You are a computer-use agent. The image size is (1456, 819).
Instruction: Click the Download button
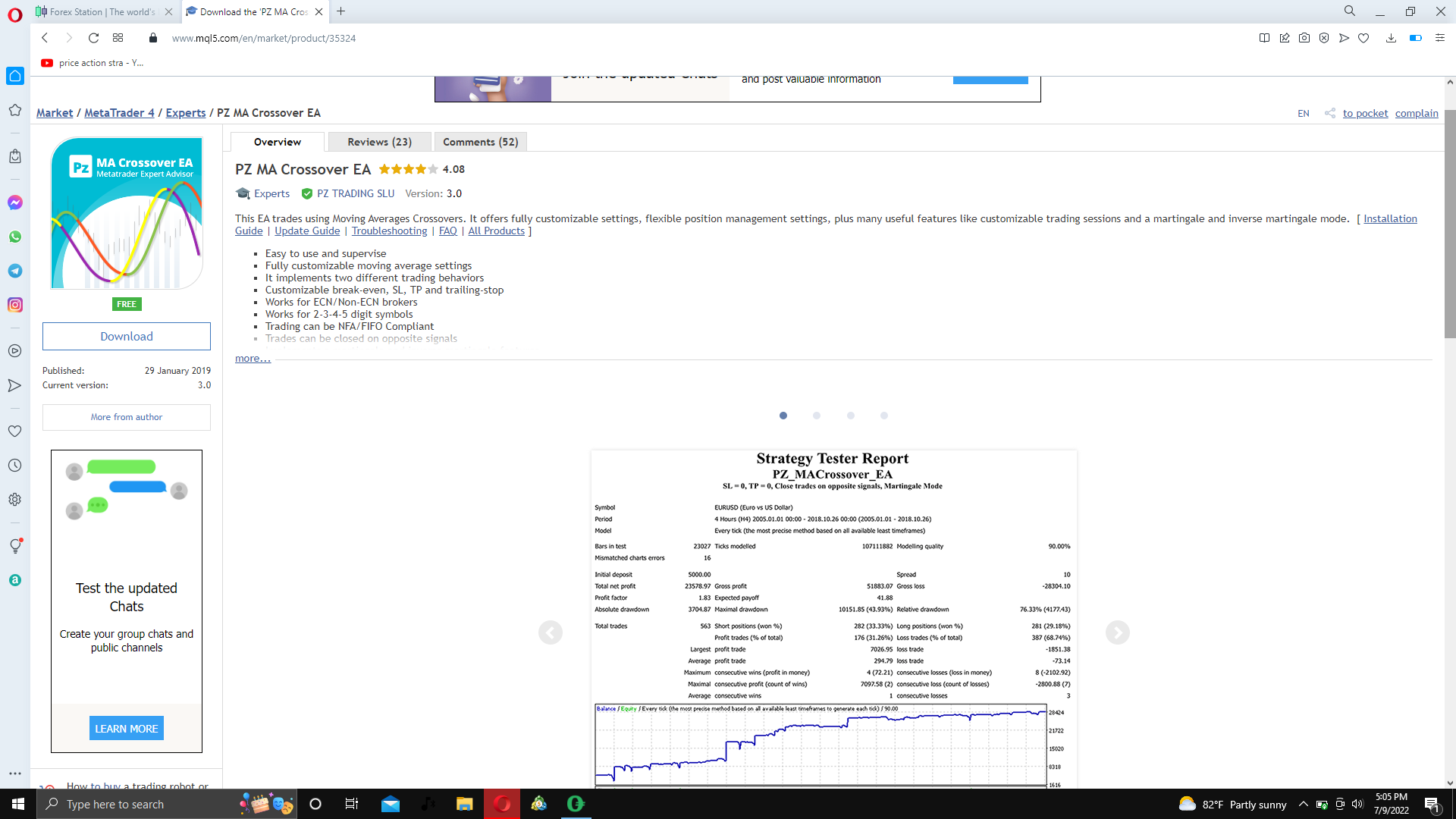tap(127, 337)
